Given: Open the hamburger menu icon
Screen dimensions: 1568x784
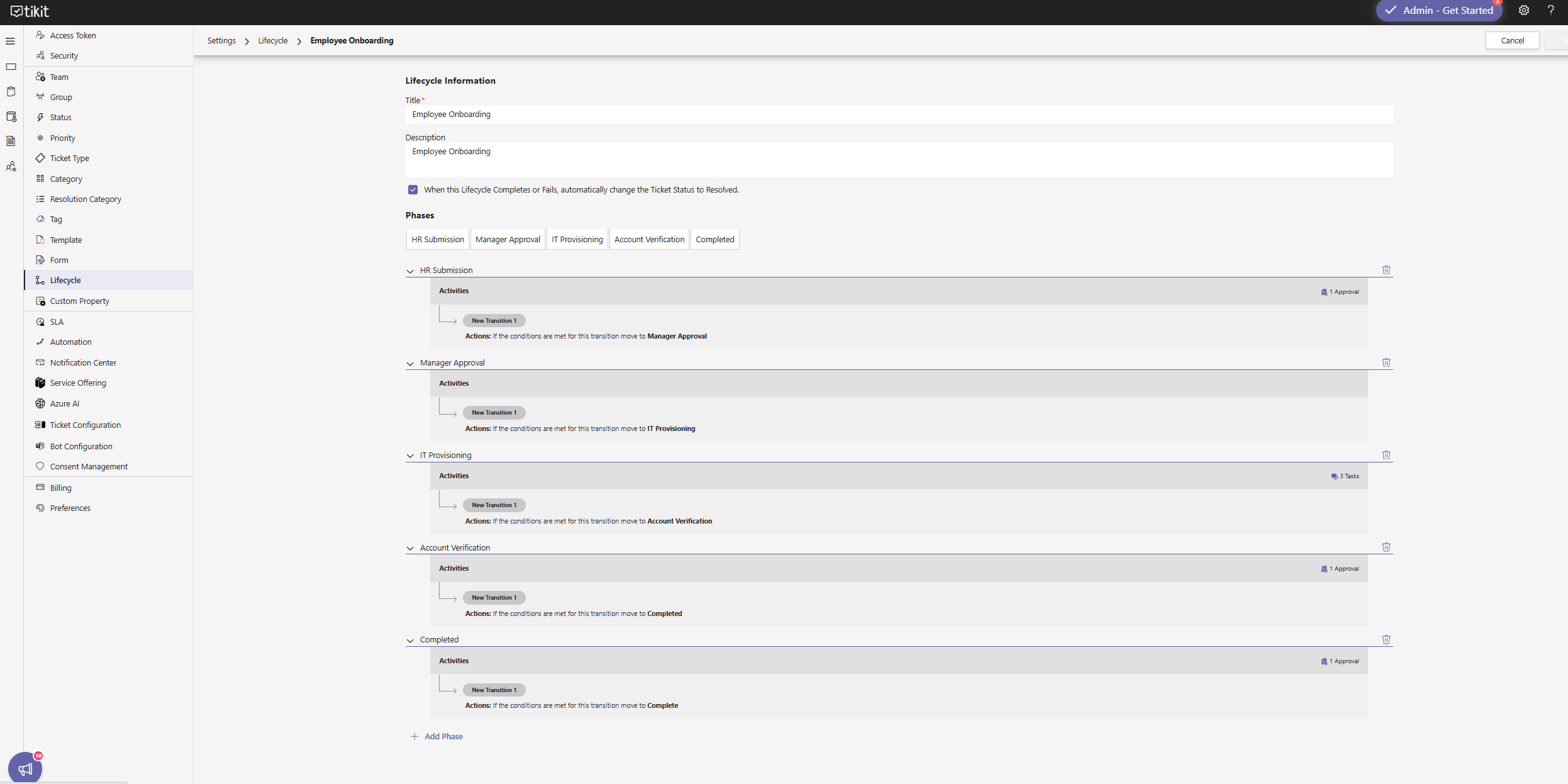Looking at the screenshot, I should (10, 41).
